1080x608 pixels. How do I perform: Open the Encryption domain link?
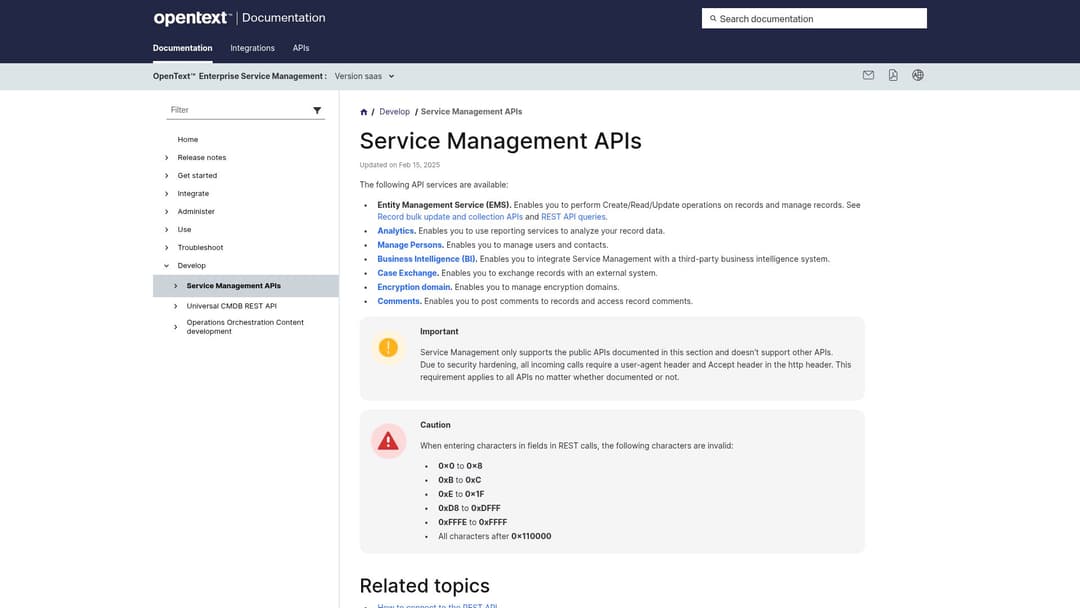[414, 287]
